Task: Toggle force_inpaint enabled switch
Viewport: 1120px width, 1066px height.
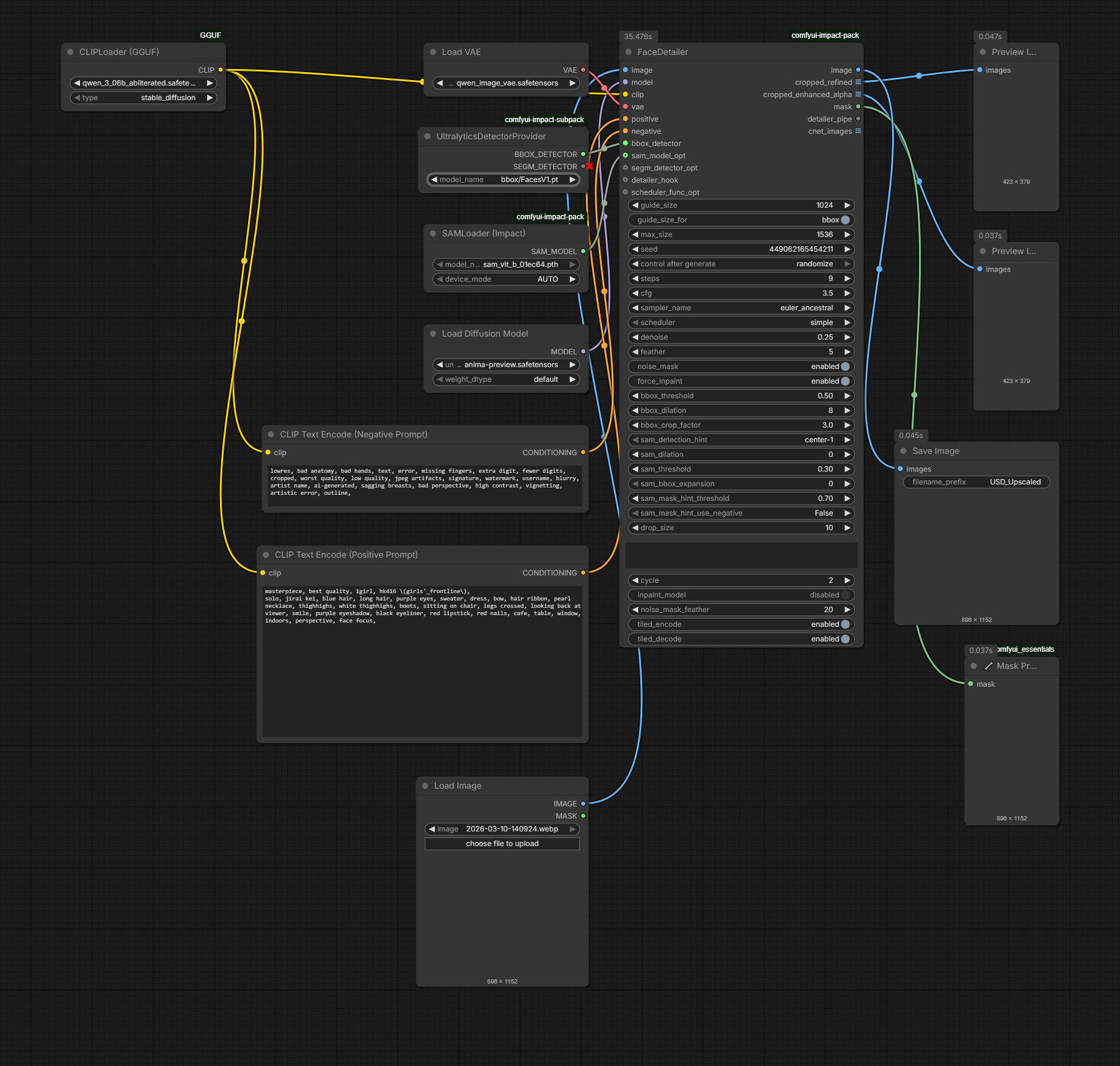Action: pos(845,381)
